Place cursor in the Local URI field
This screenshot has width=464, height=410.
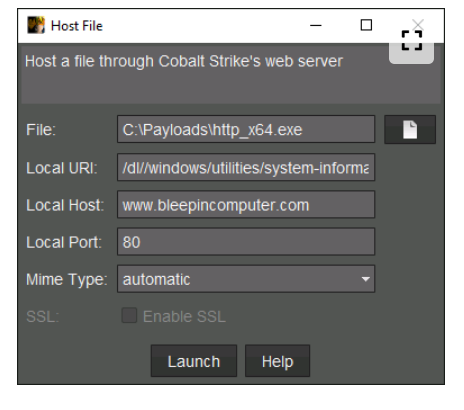pos(246,167)
